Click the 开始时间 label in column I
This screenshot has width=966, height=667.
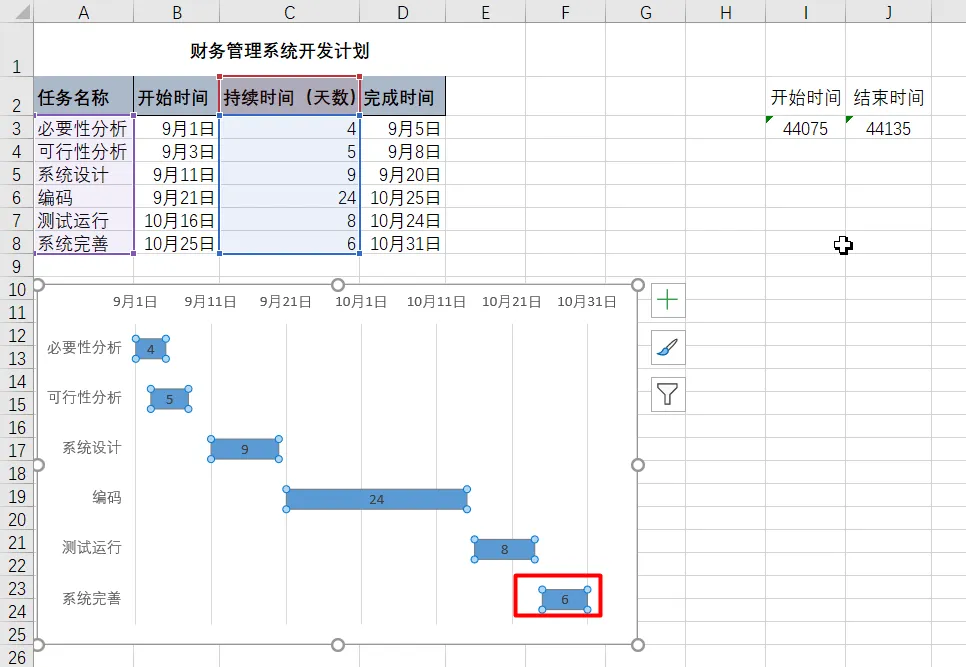(x=805, y=97)
